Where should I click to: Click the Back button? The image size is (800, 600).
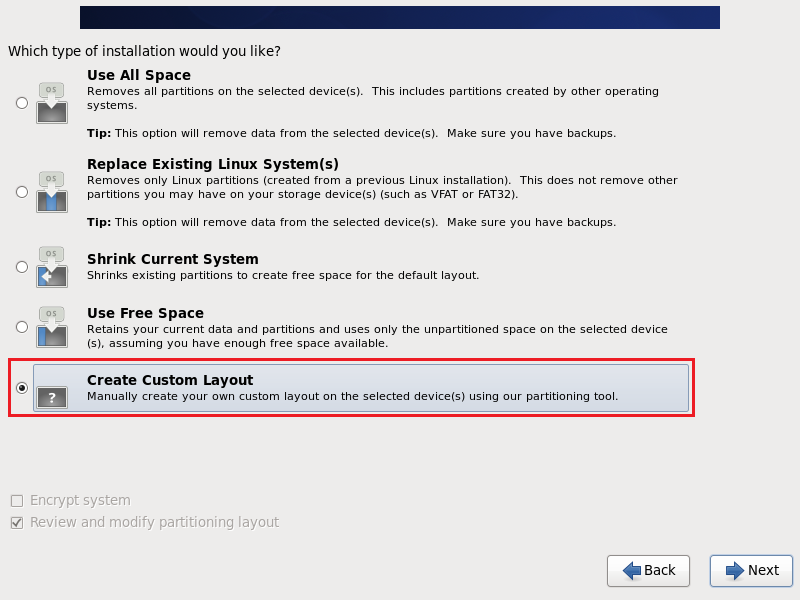coord(648,571)
